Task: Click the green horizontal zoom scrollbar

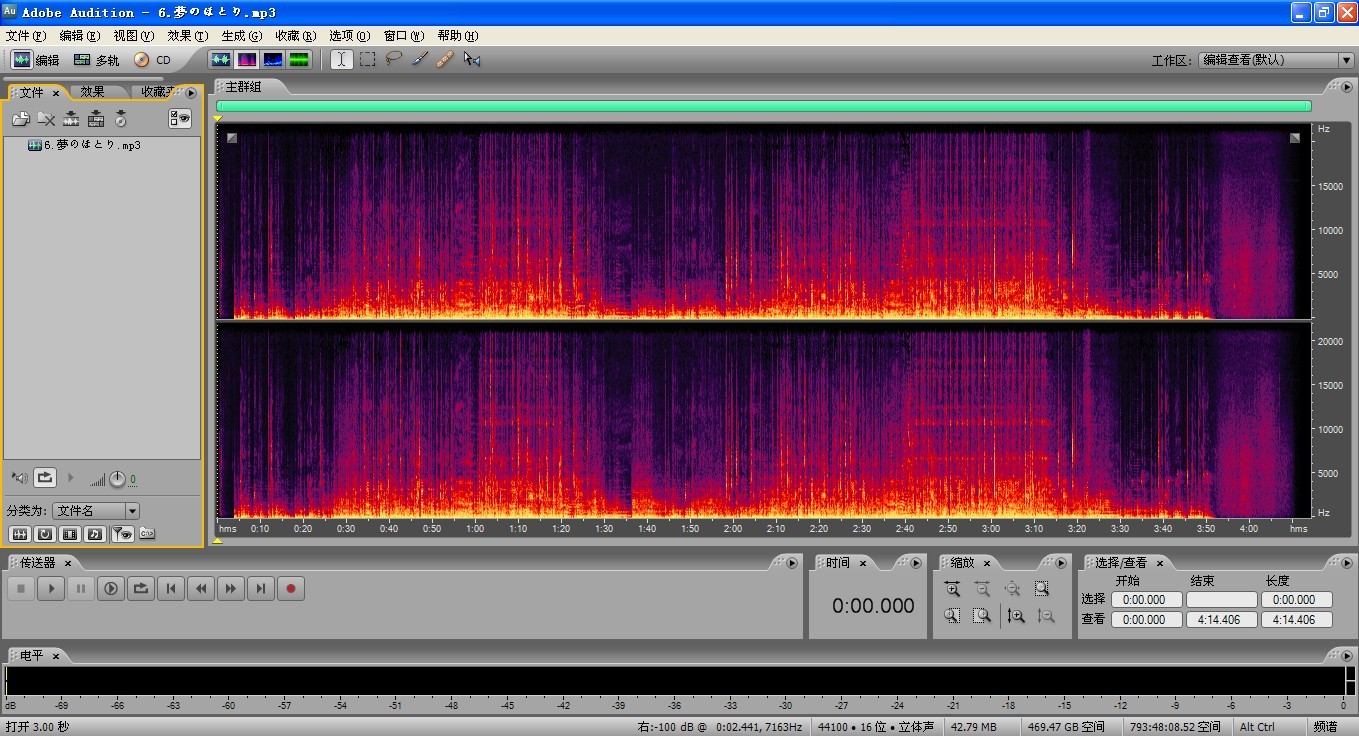Action: [763, 106]
